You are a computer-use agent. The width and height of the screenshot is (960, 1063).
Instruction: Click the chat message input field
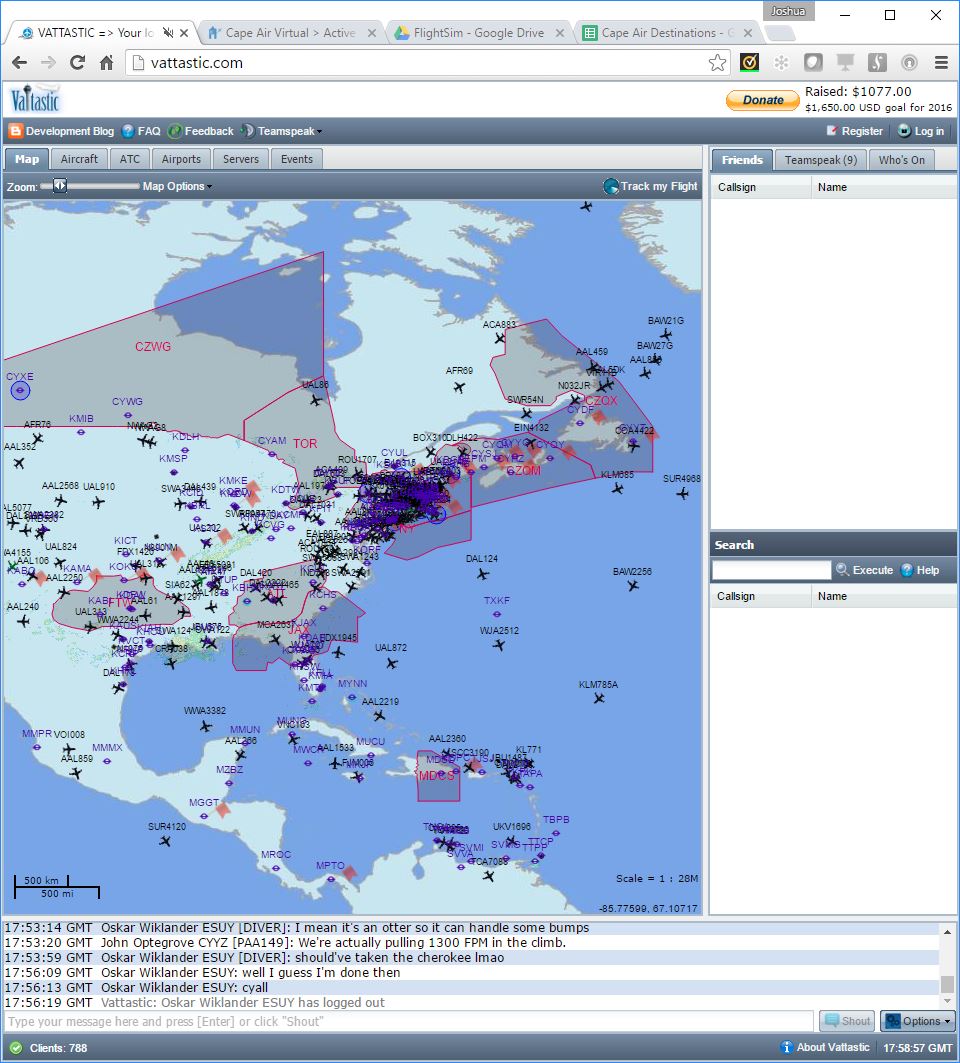pos(409,1021)
